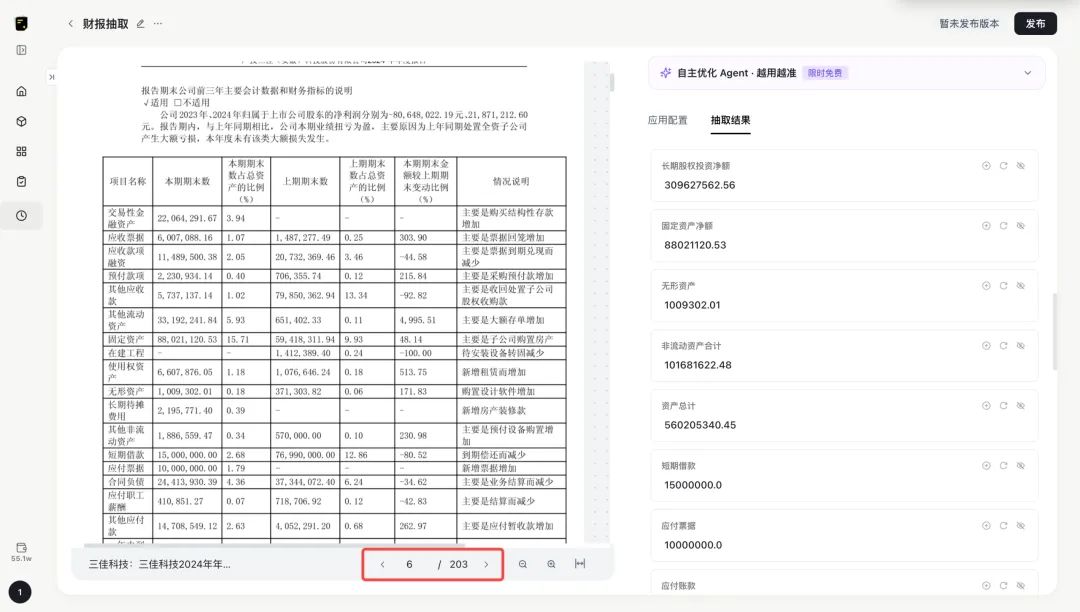Refresh the 短期借款 value
The height and width of the screenshot is (612, 1080).
pyautogui.click(x=1004, y=465)
